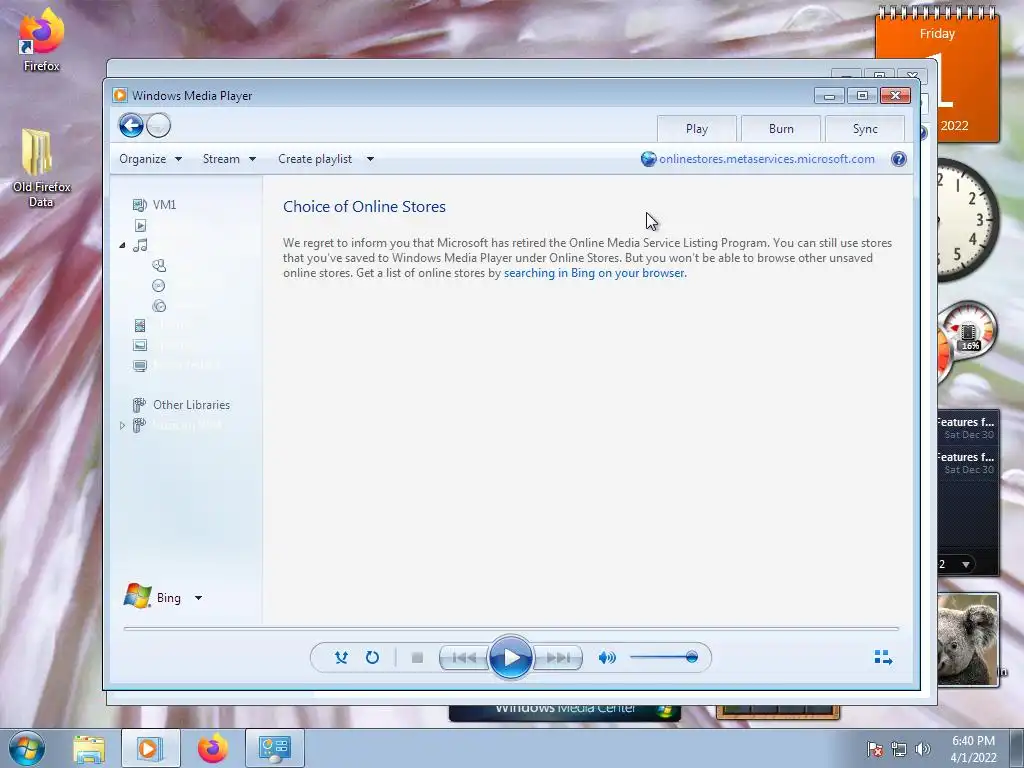Open the feed gadget's dropdown arrow
Screen dimensions: 1024x768
click(966, 564)
